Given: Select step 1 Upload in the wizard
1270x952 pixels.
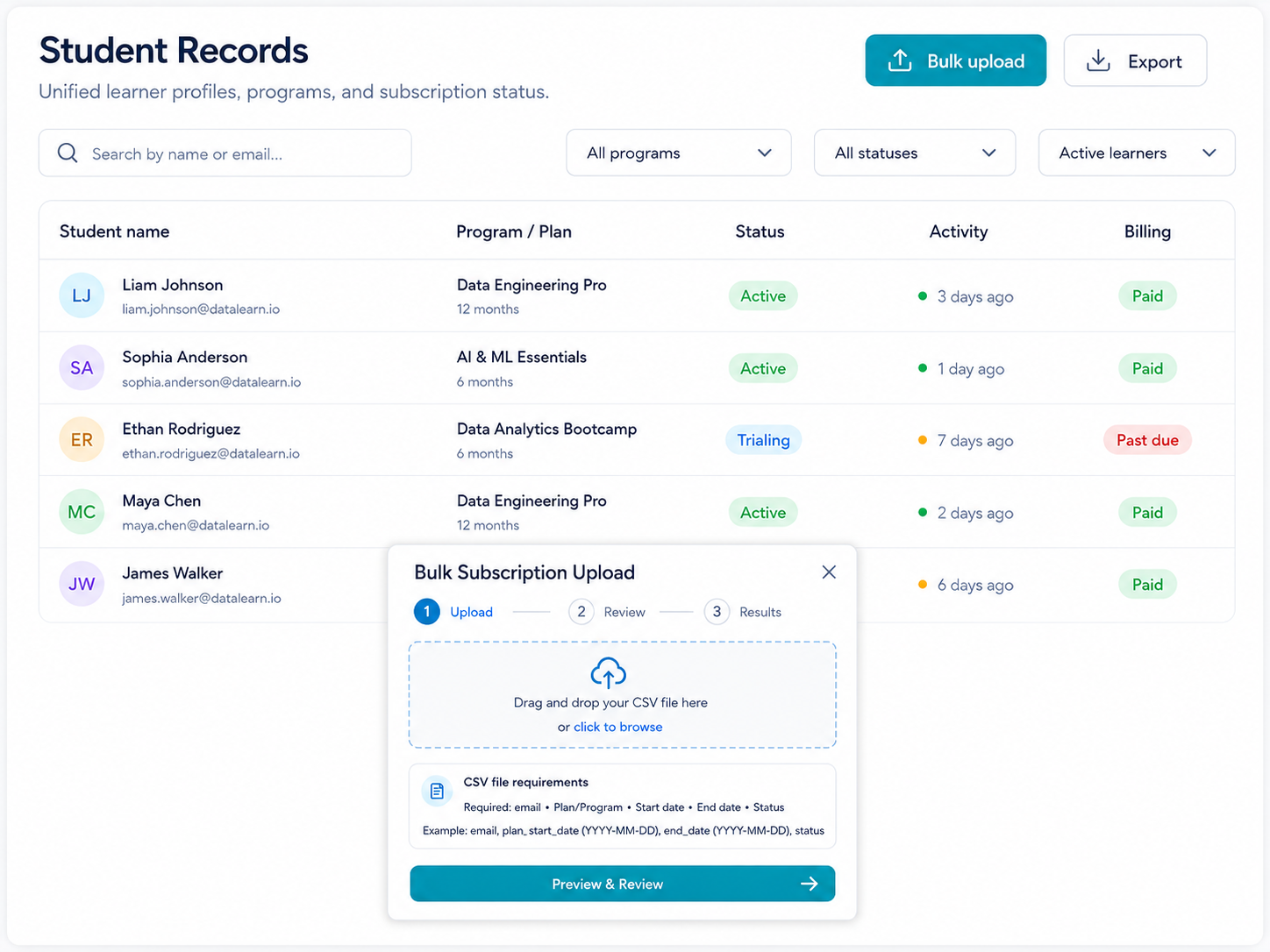Looking at the screenshot, I should pos(453,612).
